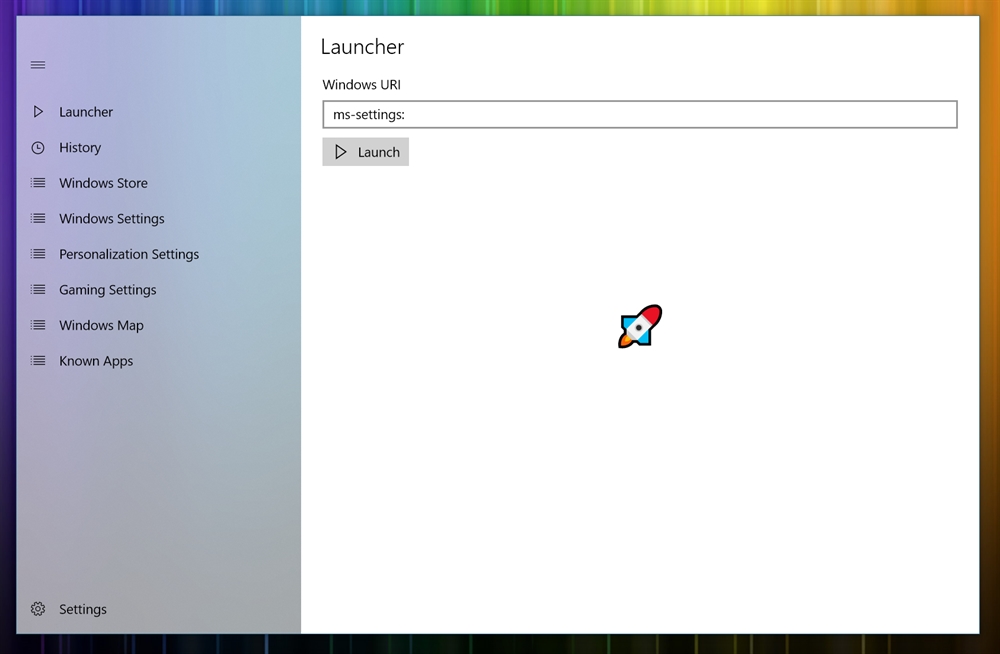This screenshot has width=1000, height=654.
Task: Click the list icon beside Known Apps
Action: pyautogui.click(x=38, y=360)
